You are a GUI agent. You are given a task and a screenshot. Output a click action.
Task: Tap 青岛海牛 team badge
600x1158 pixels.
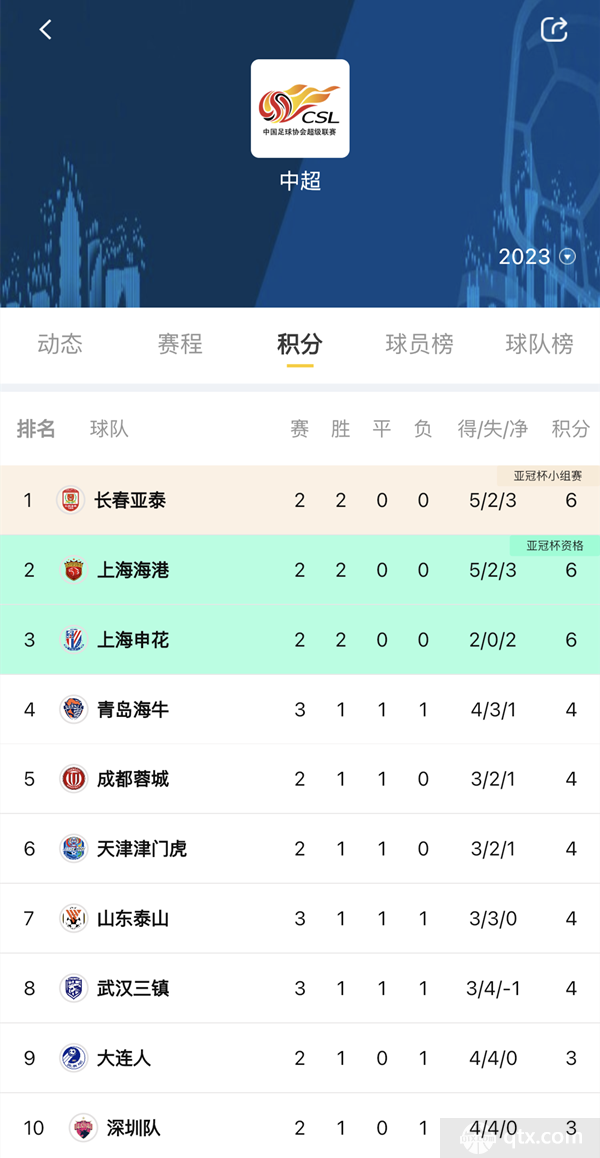73,710
